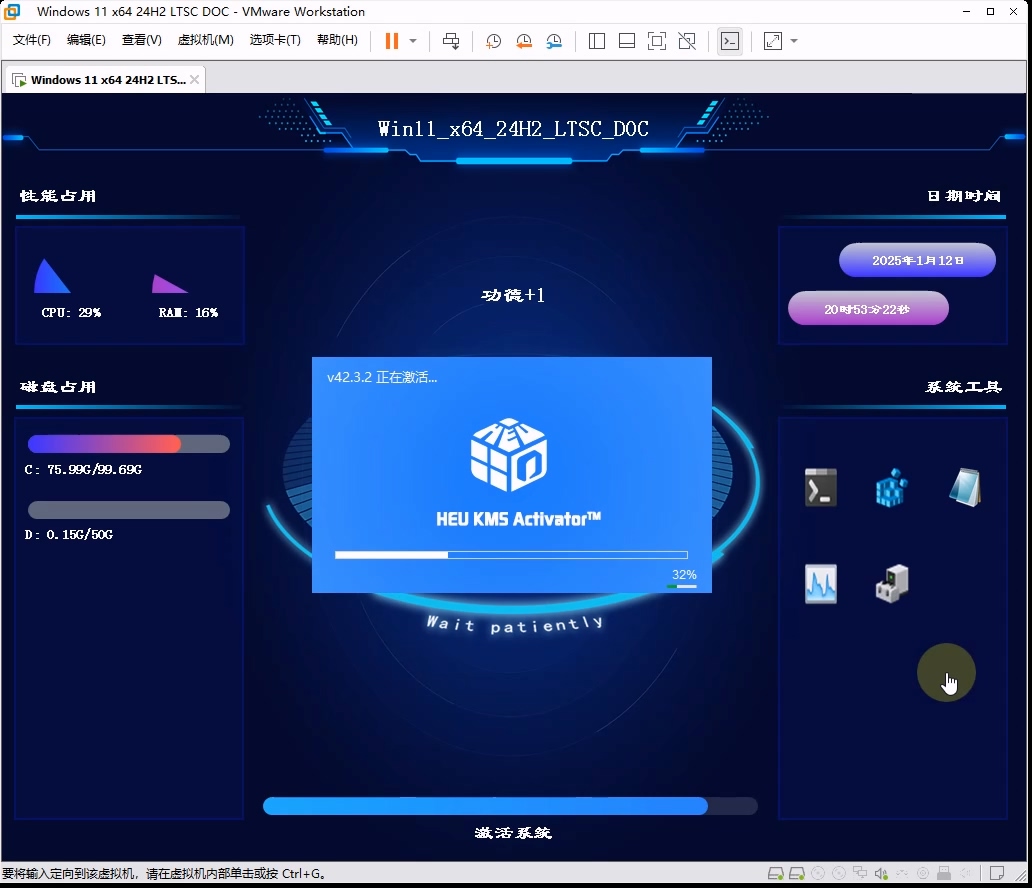Image resolution: width=1032 pixels, height=888 pixels.
Task: Click the 2025年1月12日 date pill
Action: point(917,260)
